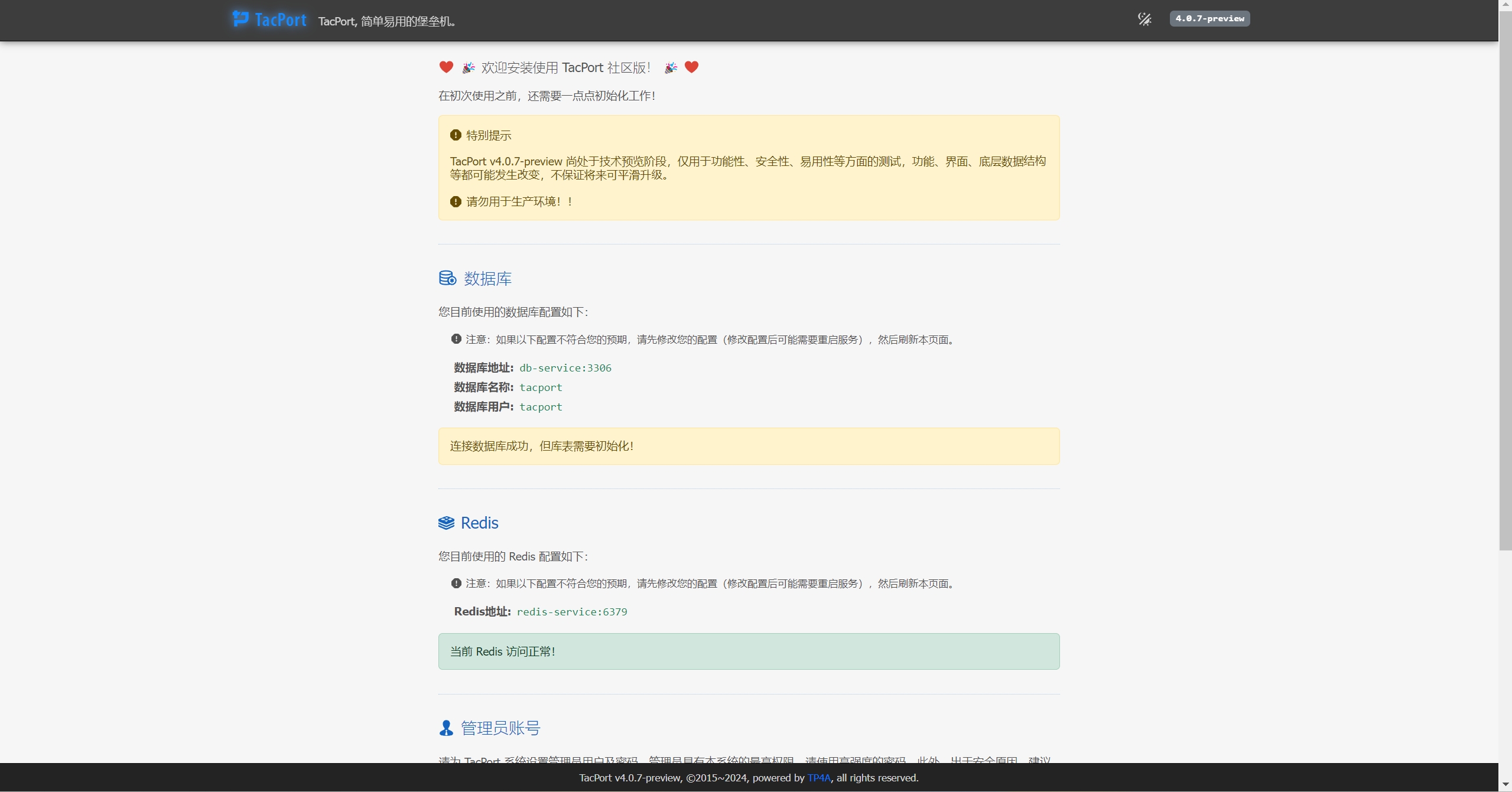Click the 4.0.7-preview version badge
The image size is (1512, 792).
pos(1209,18)
